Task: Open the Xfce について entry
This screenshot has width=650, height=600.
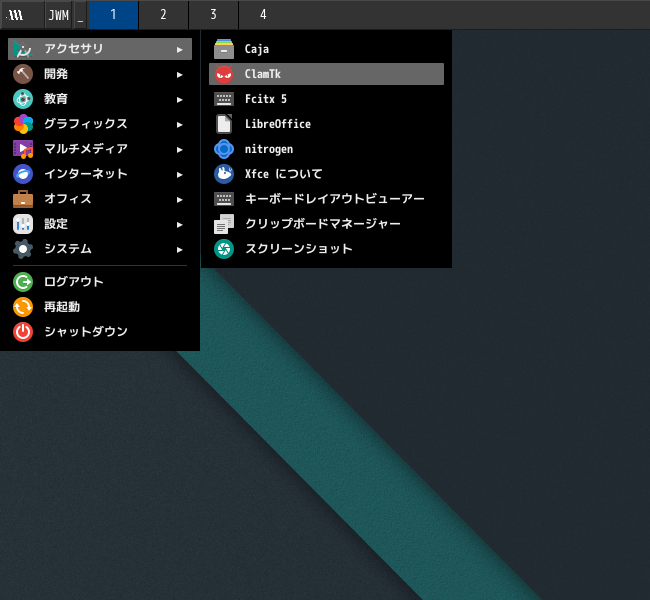Action: [326, 174]
